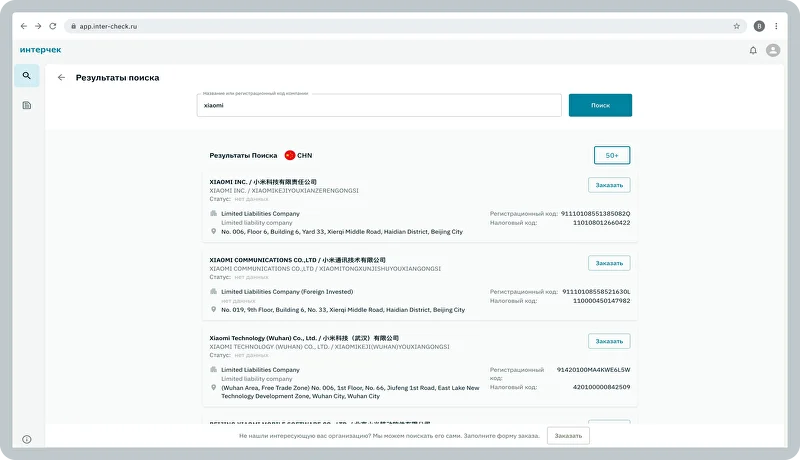Image resolution: width=800 pixels, height=460 pixels.
Task: Order report for XIAOMI INC.
Action: 609,185
